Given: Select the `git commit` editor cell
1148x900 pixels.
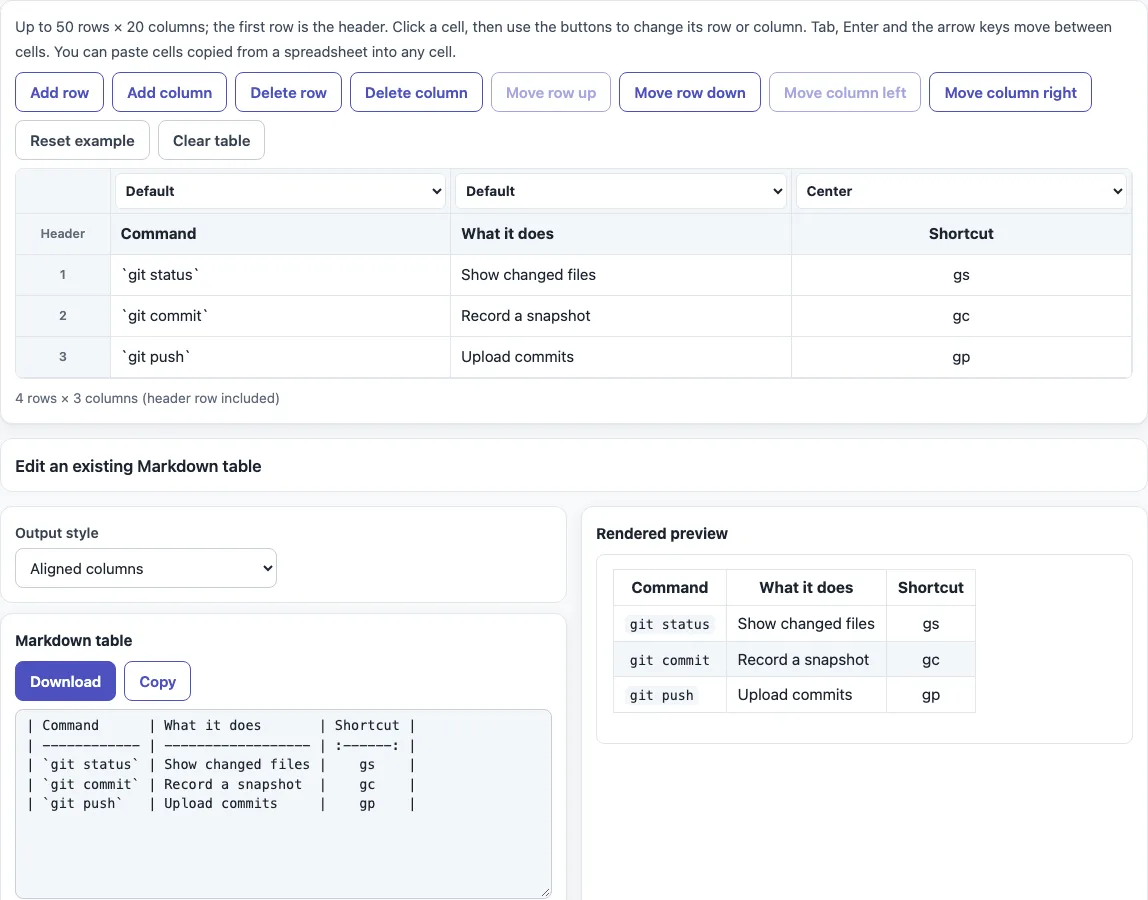Looking at the screenshot, I should (x=280, y=316).
